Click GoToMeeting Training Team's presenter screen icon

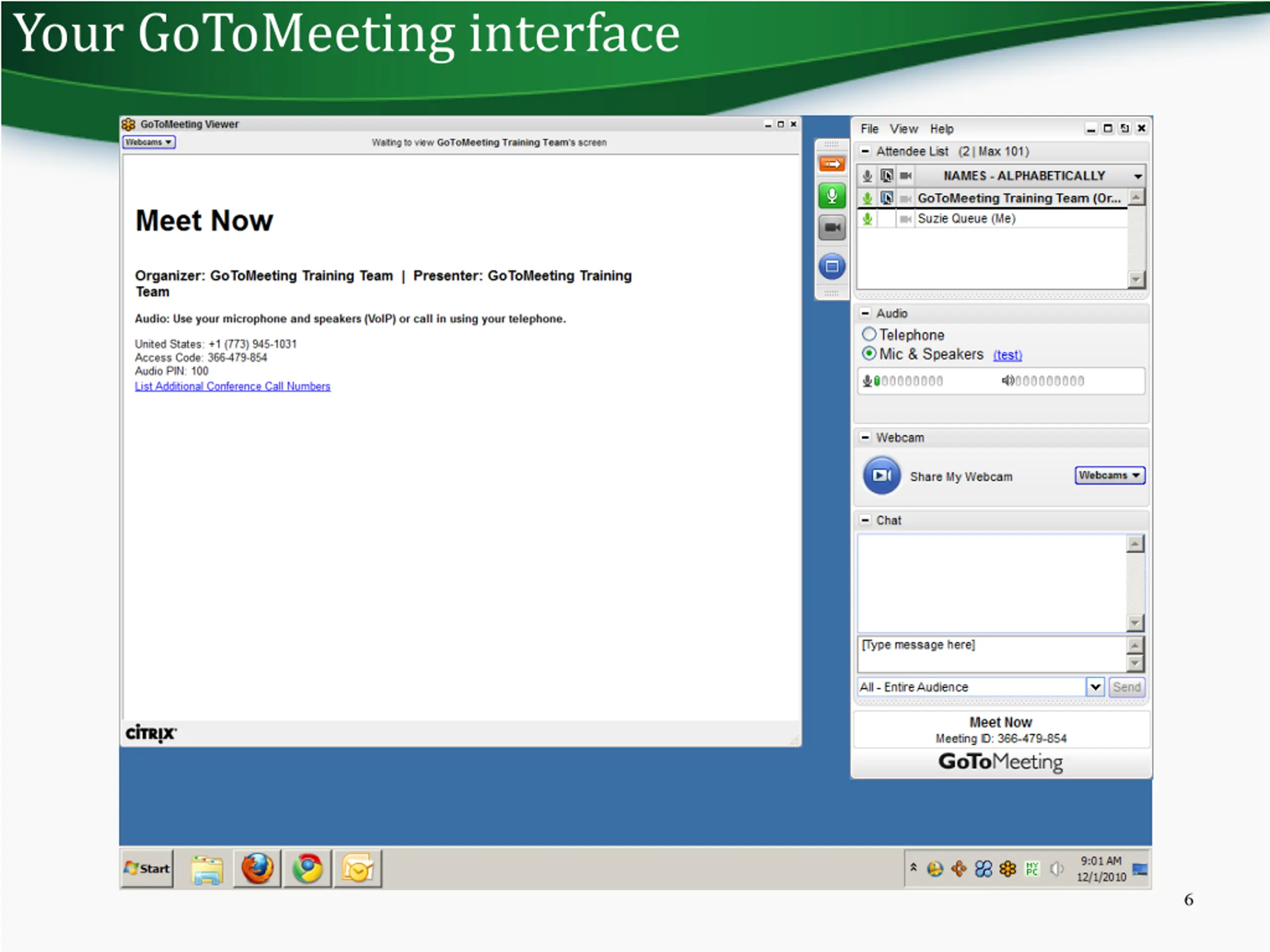pos(887,198)
